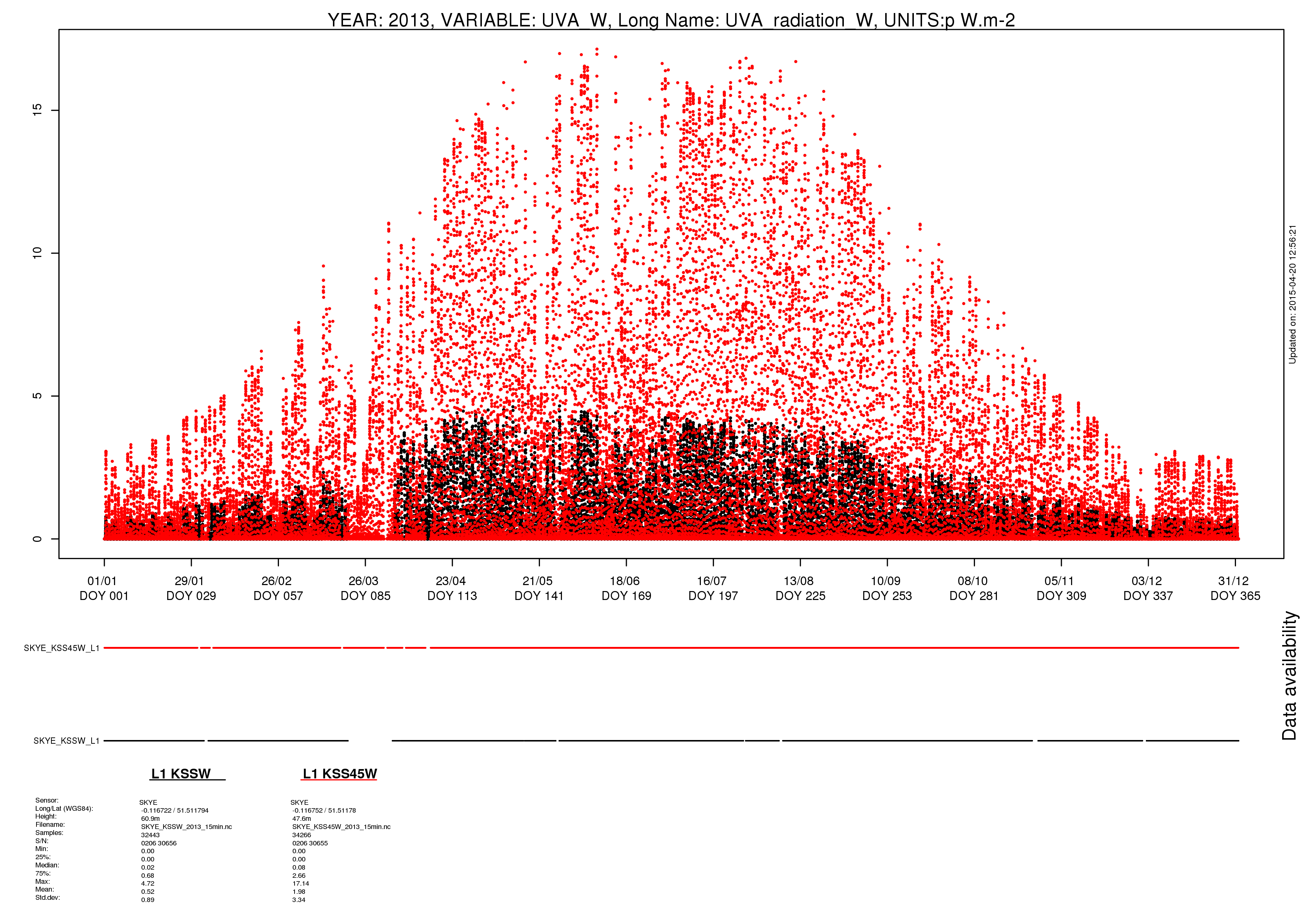Click the x-axis label "DOY 197"
Image resolution: width=1306 pixels, height=924 pixels.
tap(713, 596)
